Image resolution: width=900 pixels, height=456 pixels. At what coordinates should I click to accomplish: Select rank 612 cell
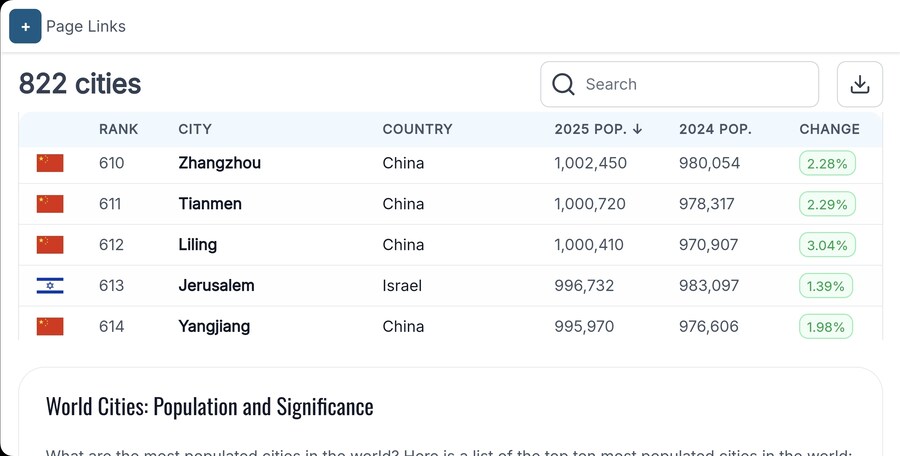(111, 245)
